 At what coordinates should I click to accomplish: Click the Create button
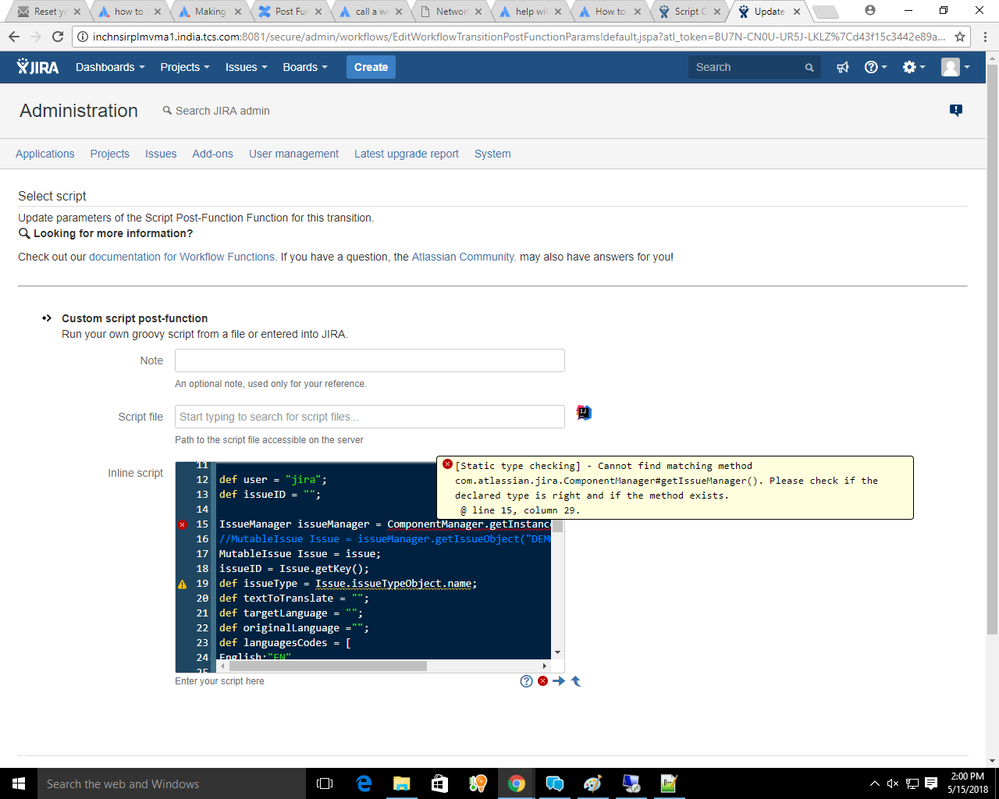[371, 67]
